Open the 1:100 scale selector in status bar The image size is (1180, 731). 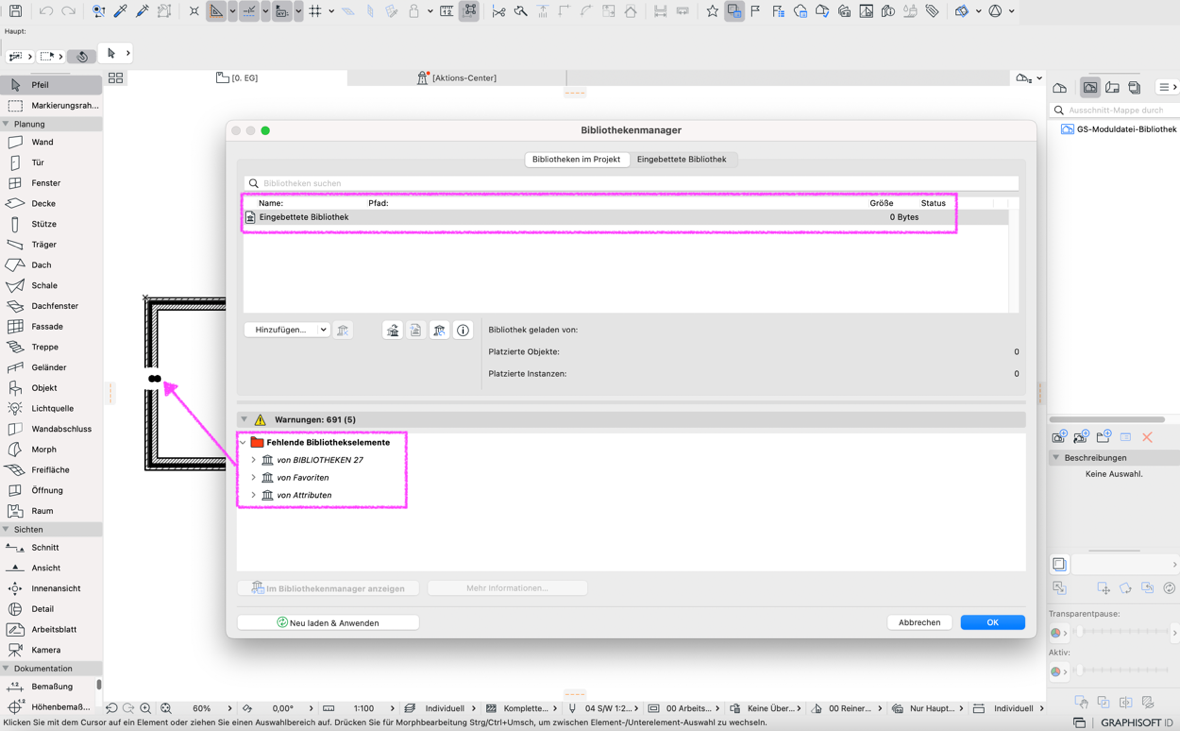pyautogui.click(x=364, y=708)
